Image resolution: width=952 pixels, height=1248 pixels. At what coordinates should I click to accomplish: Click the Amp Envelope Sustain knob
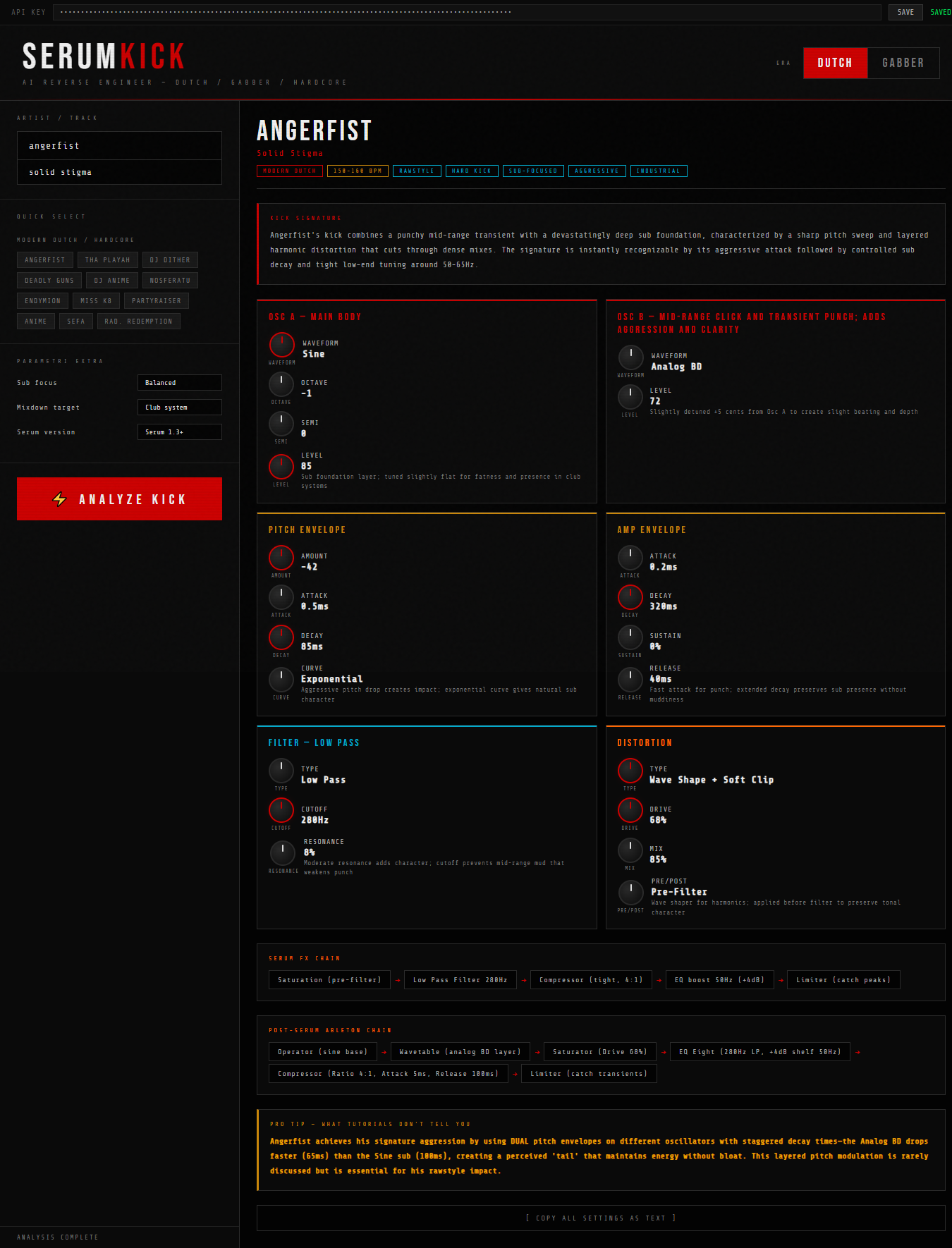[x=630, y=637]
